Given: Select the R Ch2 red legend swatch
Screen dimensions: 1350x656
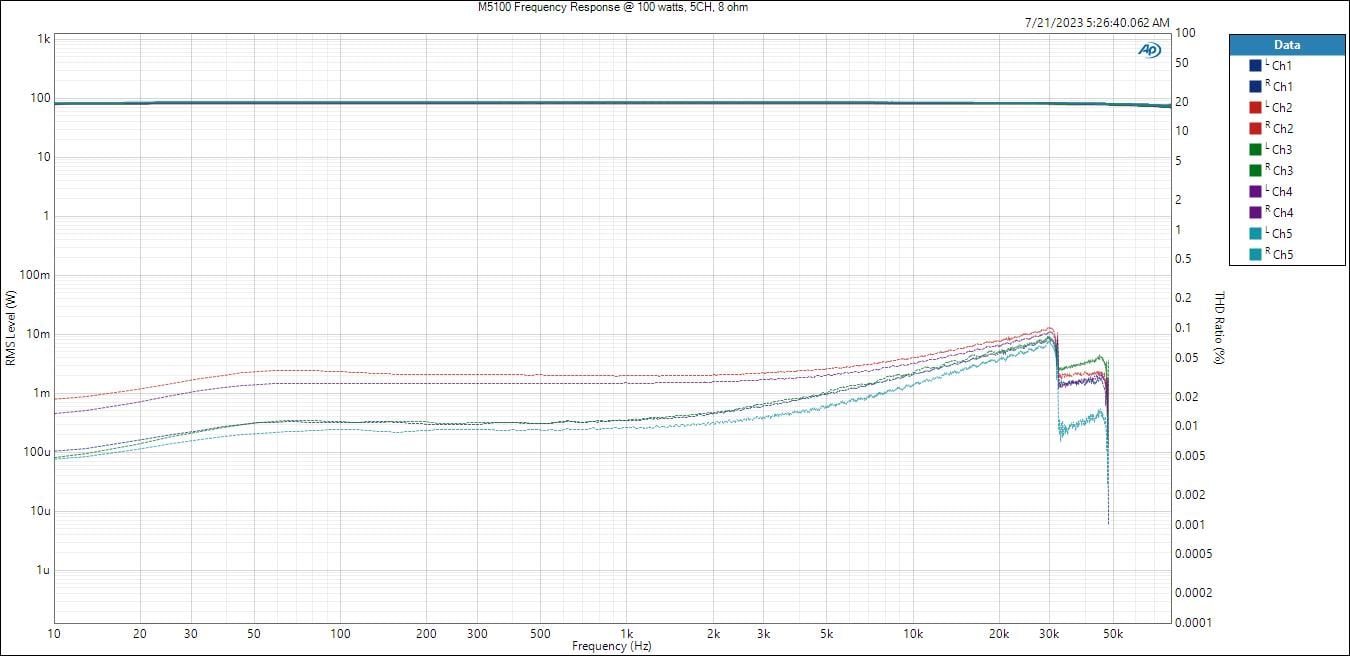Looking at the screenshot, I should coord(1255,129).
